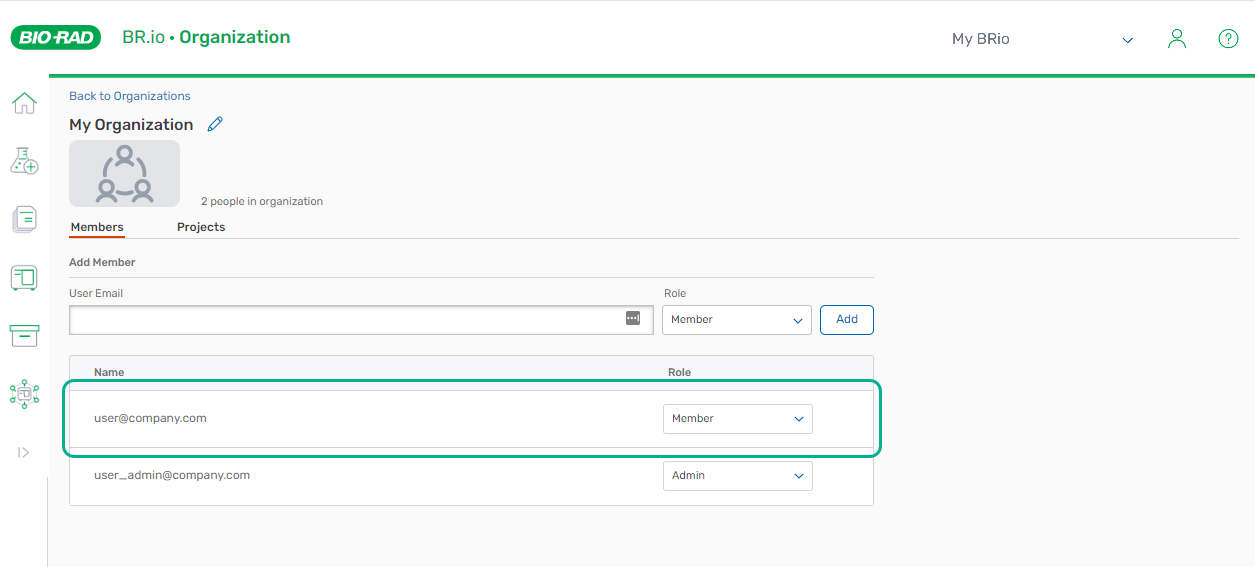Open the archive box icon
Image resolution: width=1255 pixels, height=567 pixels.
(24, 336)
